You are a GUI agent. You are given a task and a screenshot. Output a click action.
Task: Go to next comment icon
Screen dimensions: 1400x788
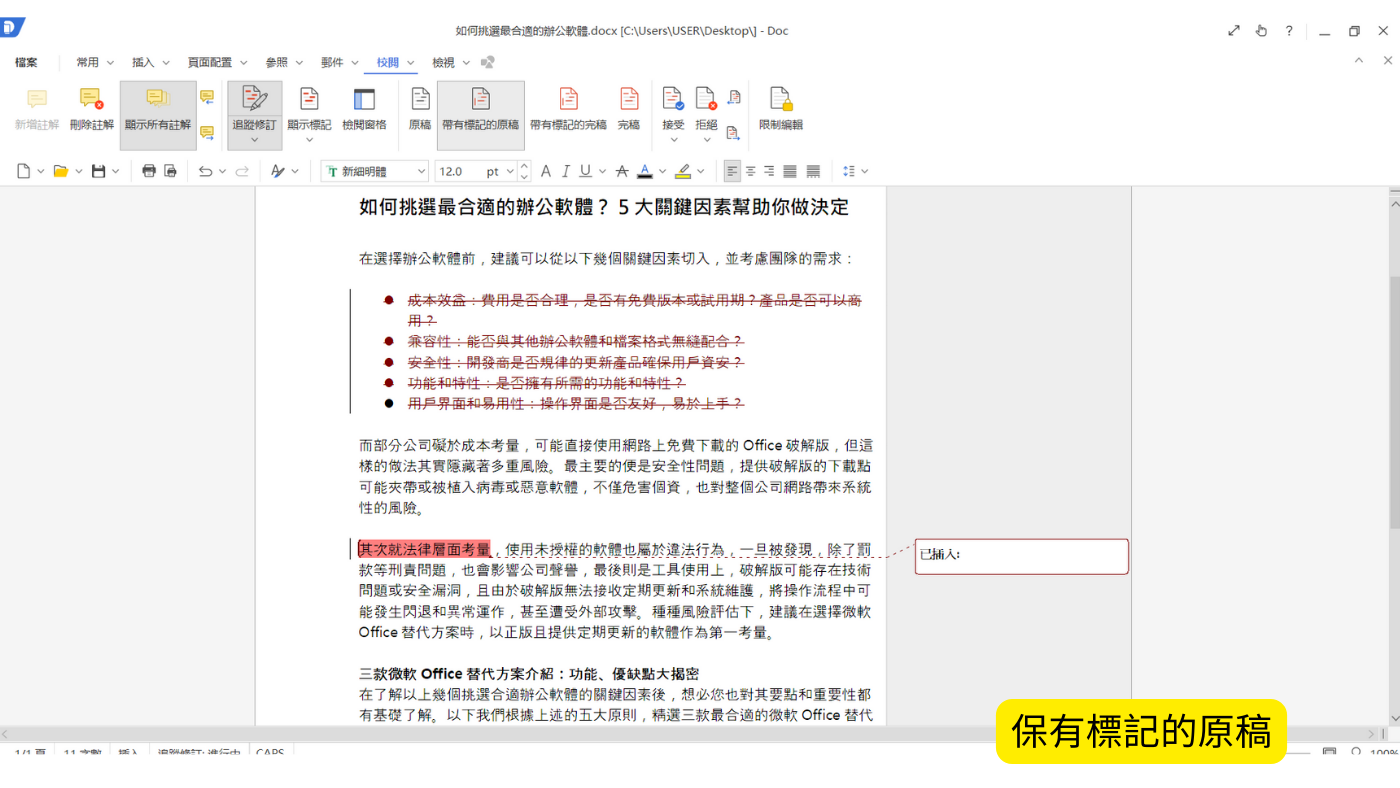pos(207,132)
